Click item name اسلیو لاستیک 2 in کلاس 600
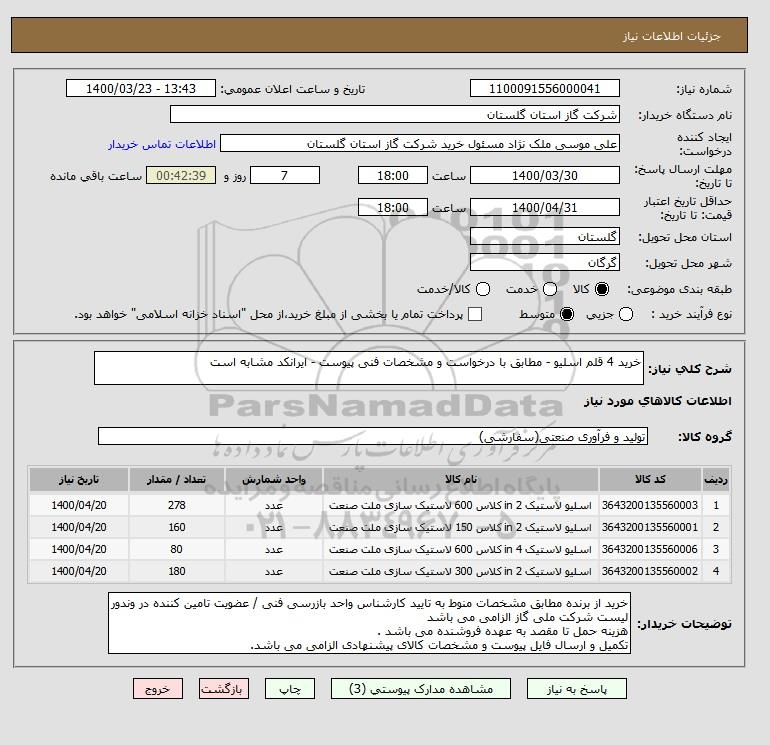Image resolution: width=770 pixels, height=745 pixels. click(461, 505)
